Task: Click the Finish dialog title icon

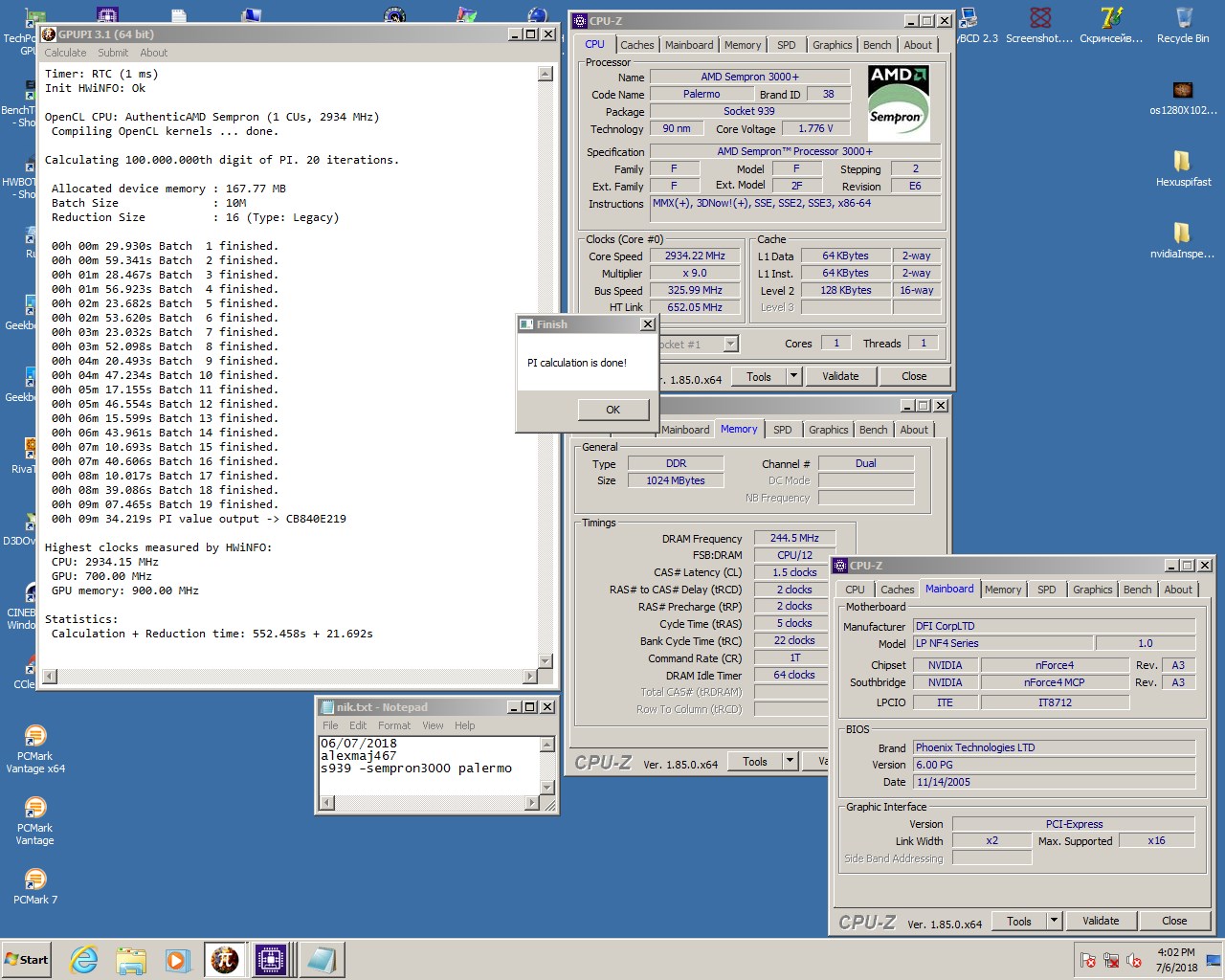Action: (x=526, y=324)
